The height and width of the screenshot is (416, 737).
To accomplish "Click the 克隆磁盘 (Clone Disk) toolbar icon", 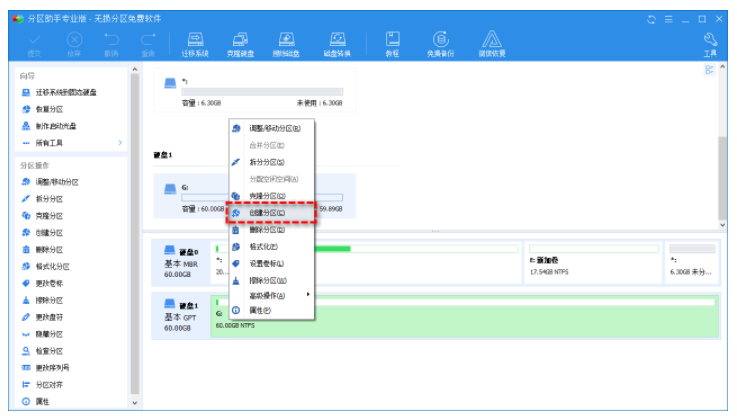I will [240, 43].
